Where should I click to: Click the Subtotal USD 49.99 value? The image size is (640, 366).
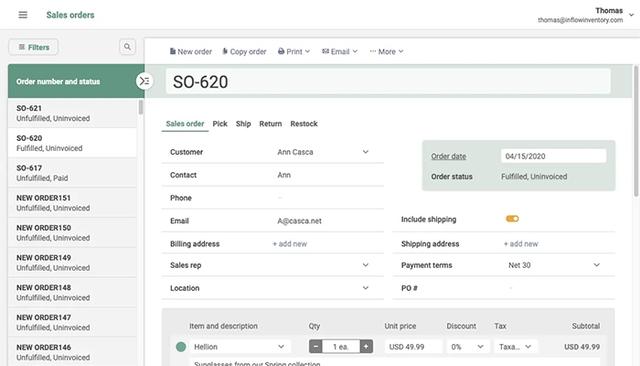(582, 347)
